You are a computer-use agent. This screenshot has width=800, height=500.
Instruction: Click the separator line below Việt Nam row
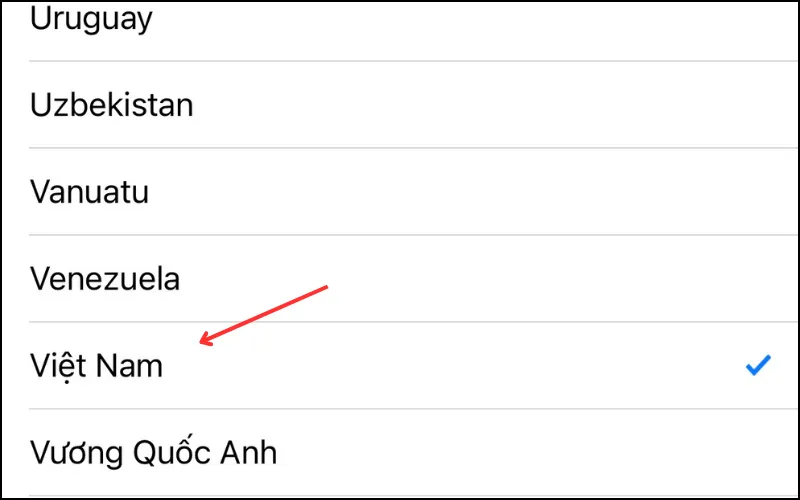click(x=413, y=409)
